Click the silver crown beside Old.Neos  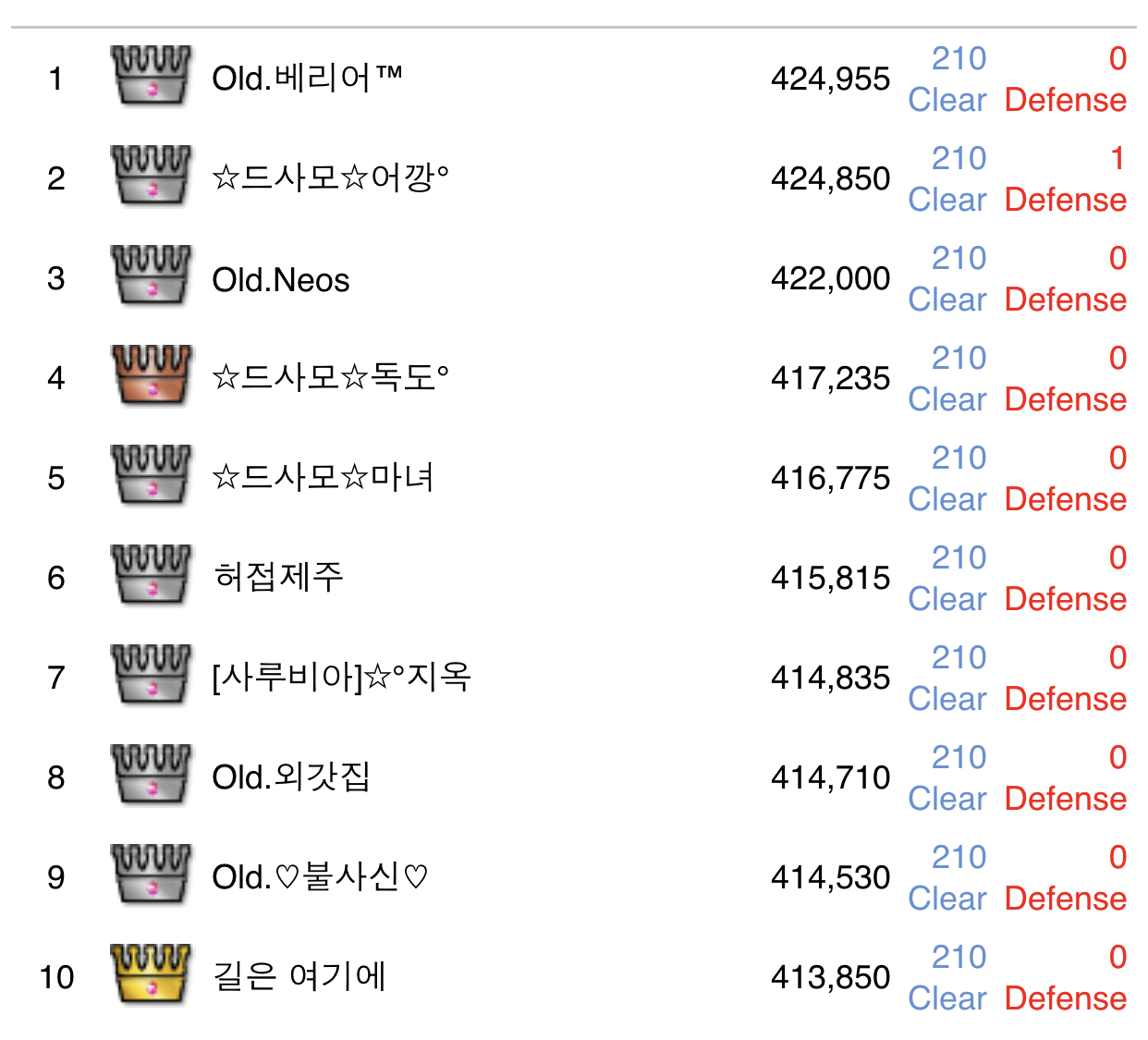pyautogui.click(x=151, y=275)
